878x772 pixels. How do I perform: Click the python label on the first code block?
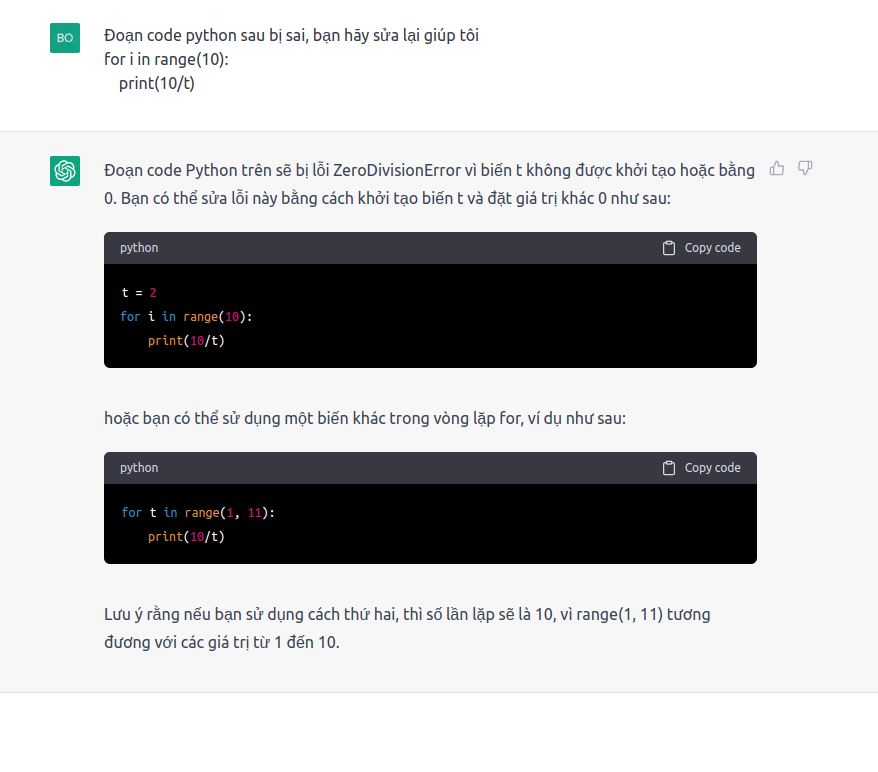139,248
